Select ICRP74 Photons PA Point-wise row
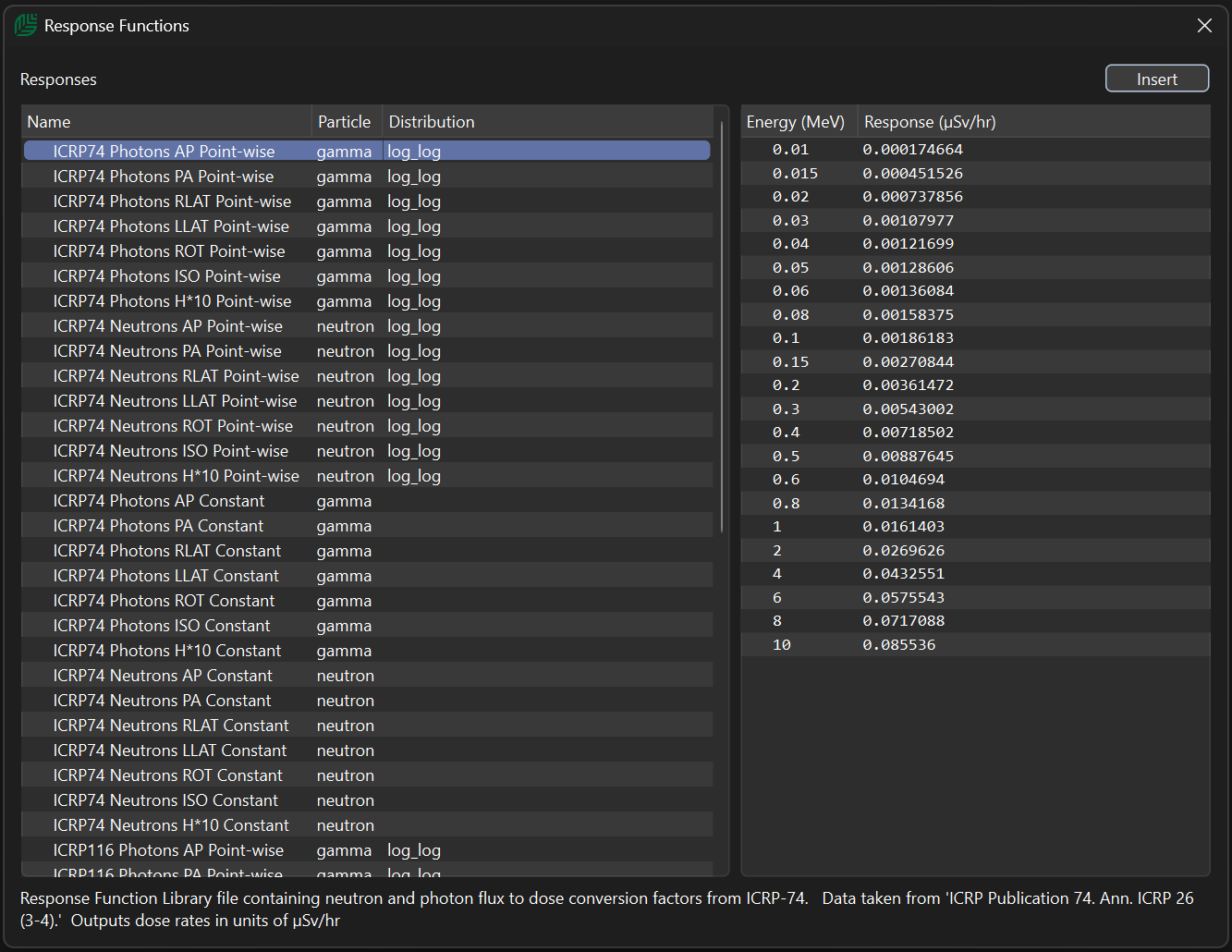Viewport: 1232px width, 952px height. (367, 177)
